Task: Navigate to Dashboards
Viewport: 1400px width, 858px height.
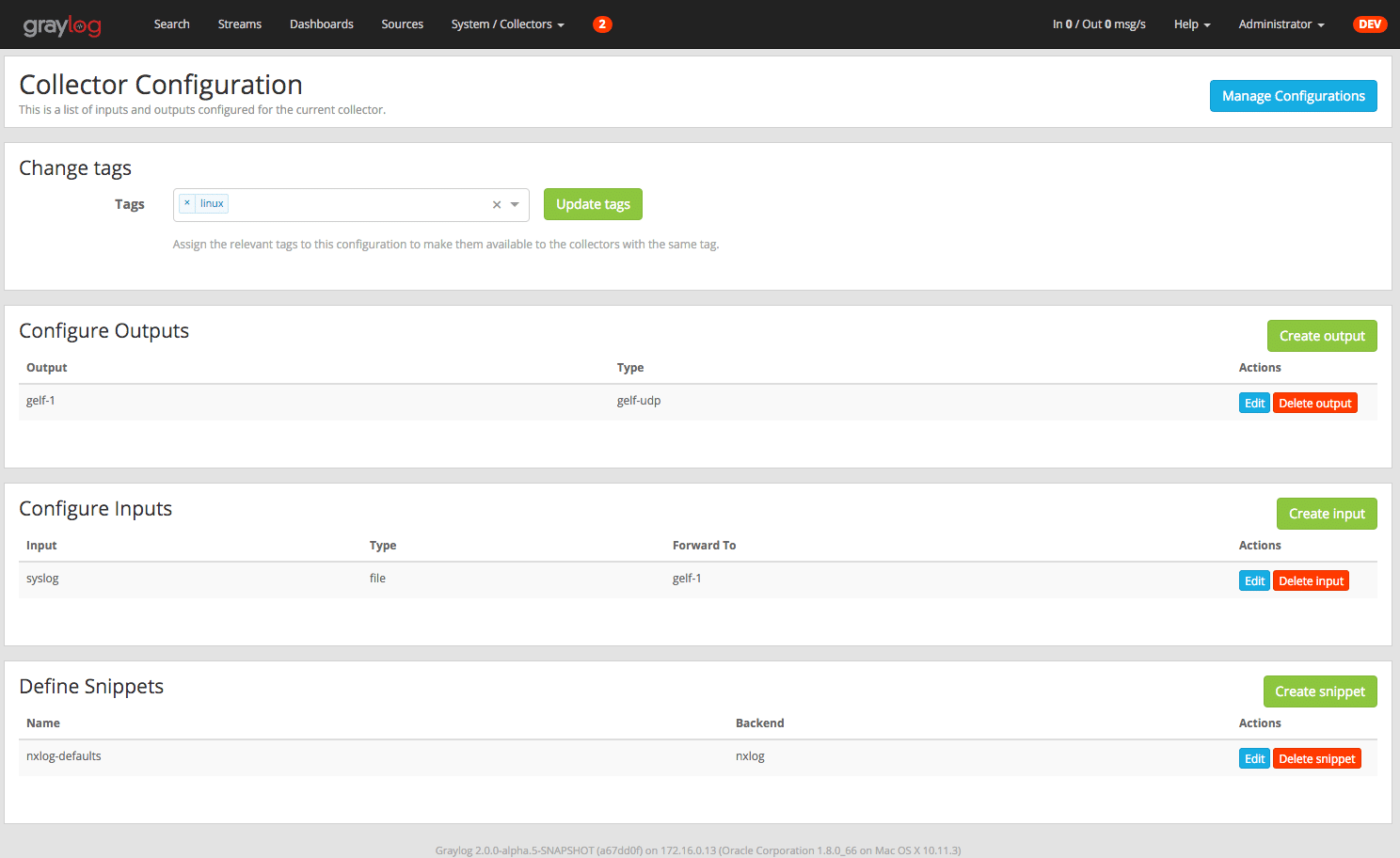Action: (322, 24)
